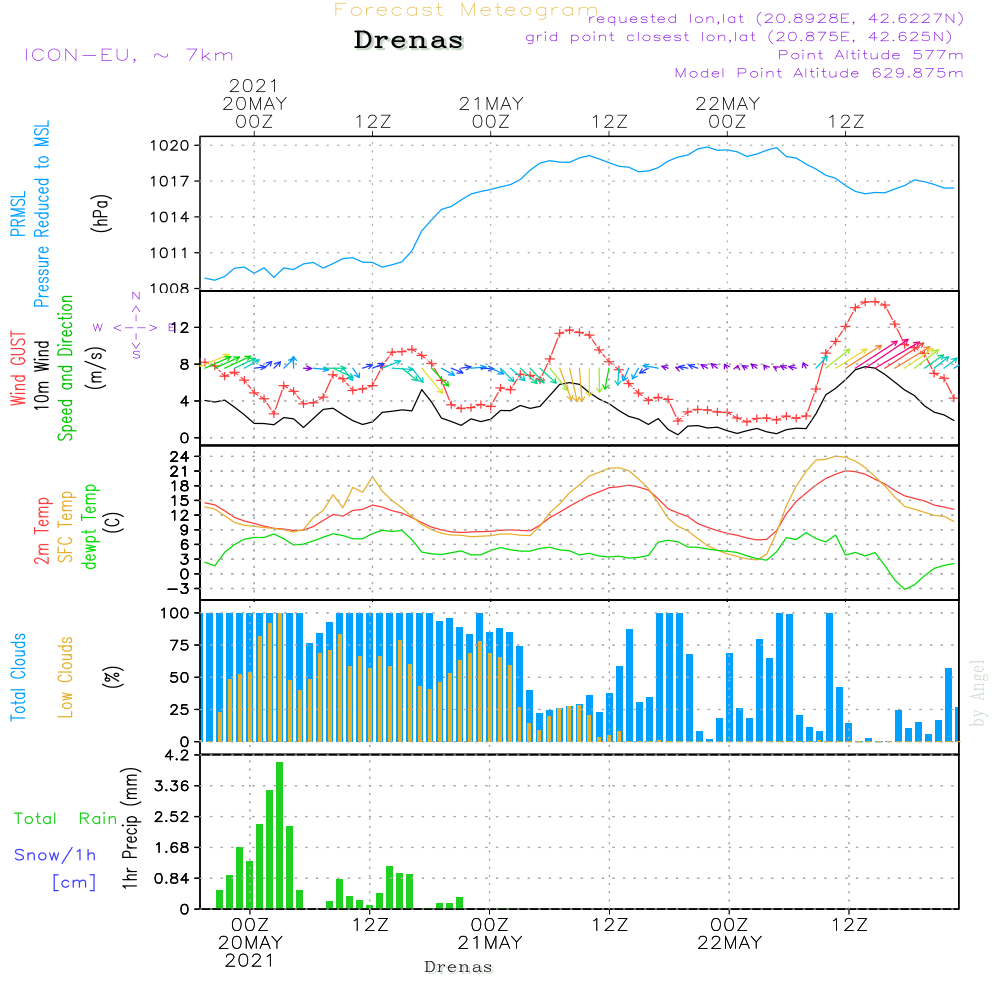The image size is (1000, 1000).
Task: Click '22MAY' on the top time axis
Action: 728,103
